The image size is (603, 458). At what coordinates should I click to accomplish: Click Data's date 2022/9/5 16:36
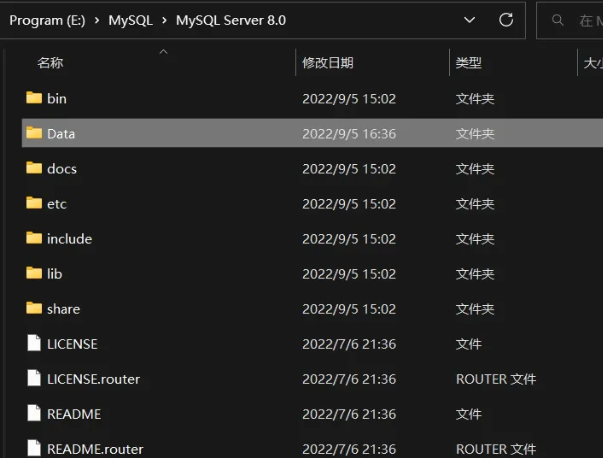(349, 134)
